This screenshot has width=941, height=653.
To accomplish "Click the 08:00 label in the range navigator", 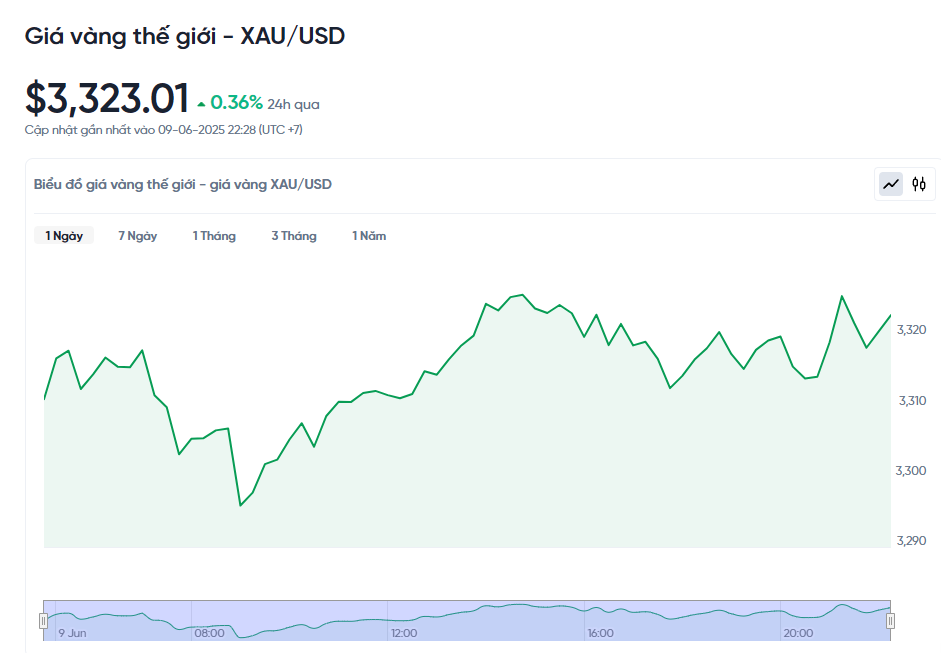I will (x=209, y=633).
